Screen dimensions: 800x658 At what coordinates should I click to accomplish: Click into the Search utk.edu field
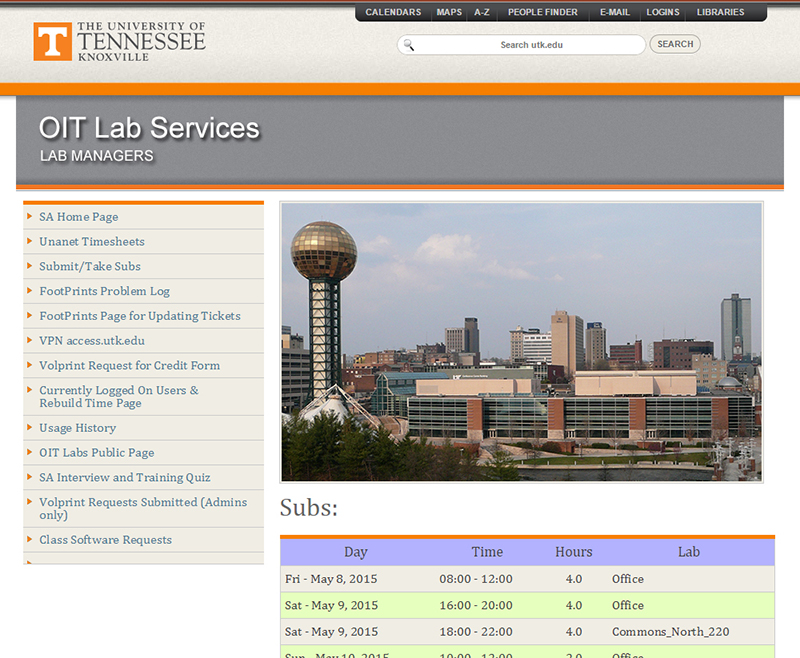(530, 45)
